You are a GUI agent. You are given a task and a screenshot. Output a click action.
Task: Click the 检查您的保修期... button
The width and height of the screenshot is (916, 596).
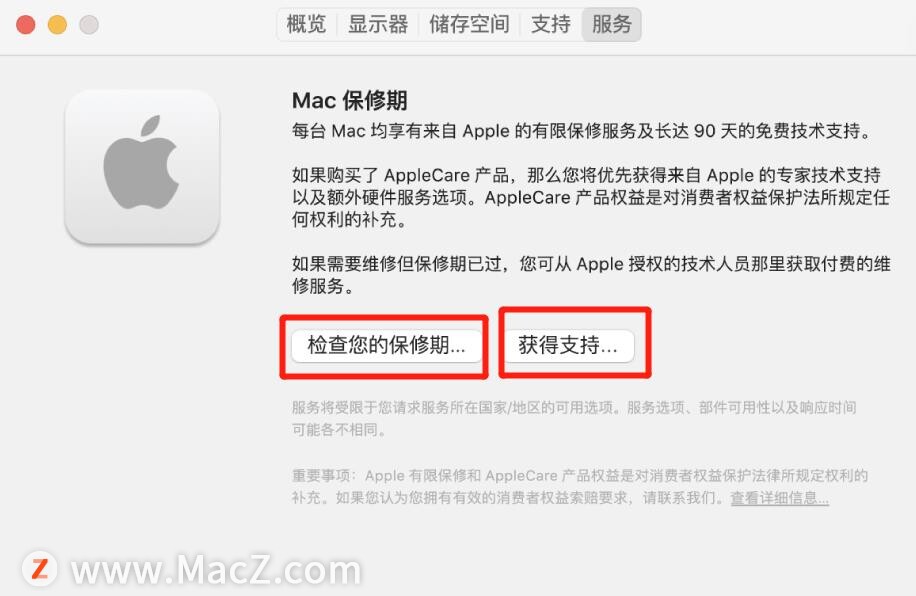tap(386, 345)
